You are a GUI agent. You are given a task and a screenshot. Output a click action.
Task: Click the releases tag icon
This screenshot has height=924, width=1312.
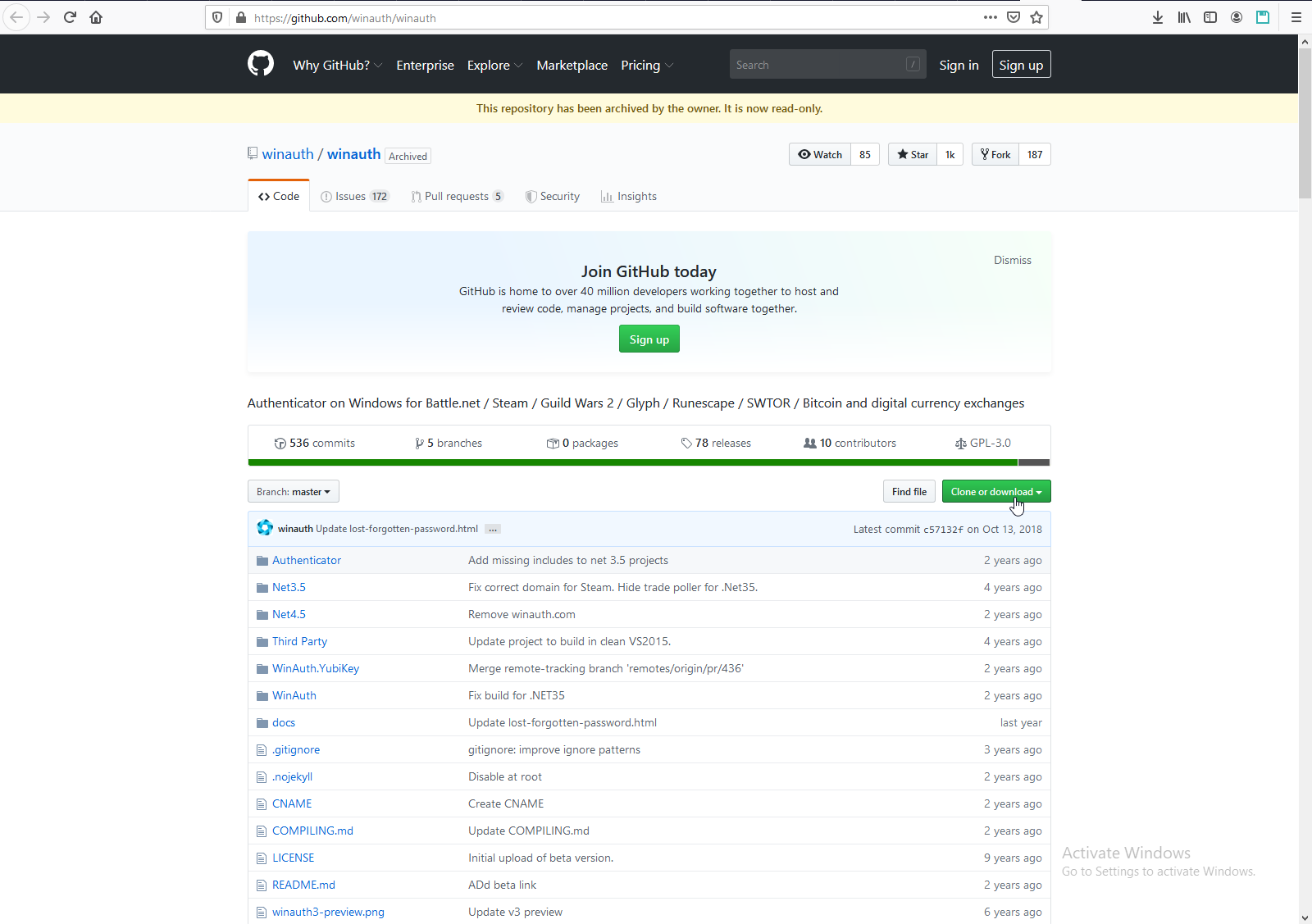tap(686, 444)
